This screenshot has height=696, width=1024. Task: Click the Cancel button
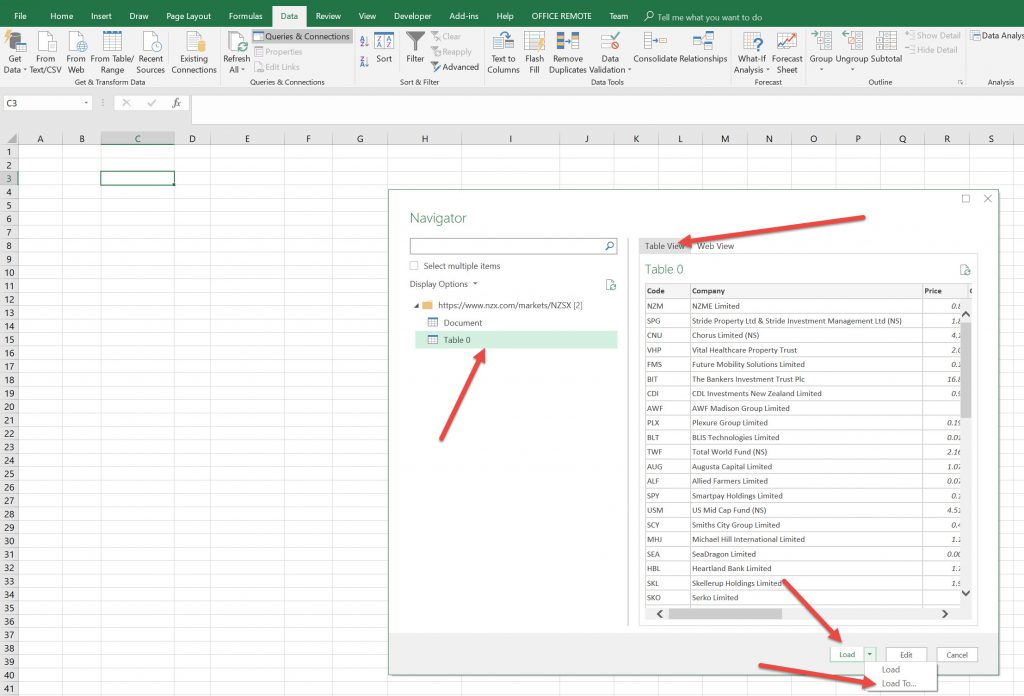[957, 655]
